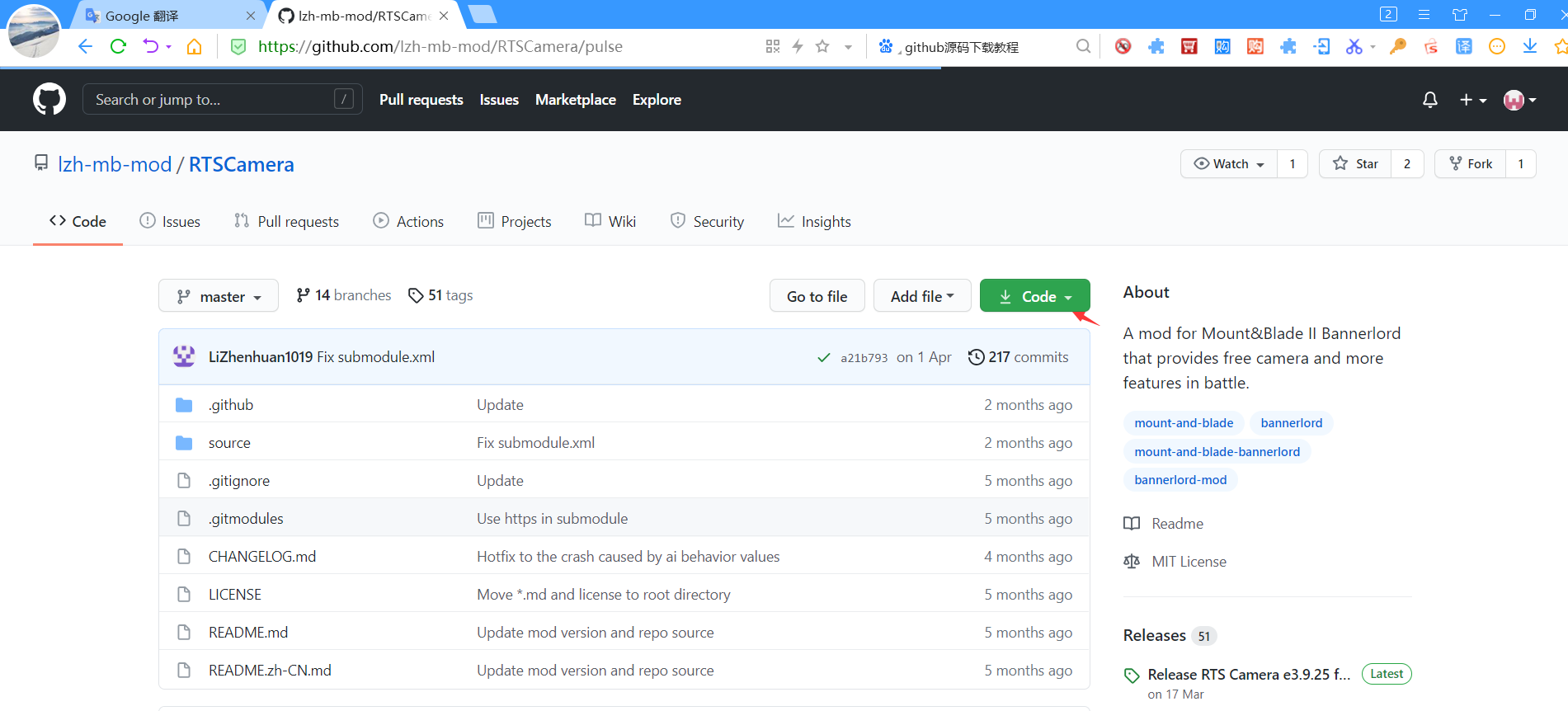The height and width of the screenshot is (711, 1568).
Task: View 217 commits history
Action: [x=1019, y=357]
